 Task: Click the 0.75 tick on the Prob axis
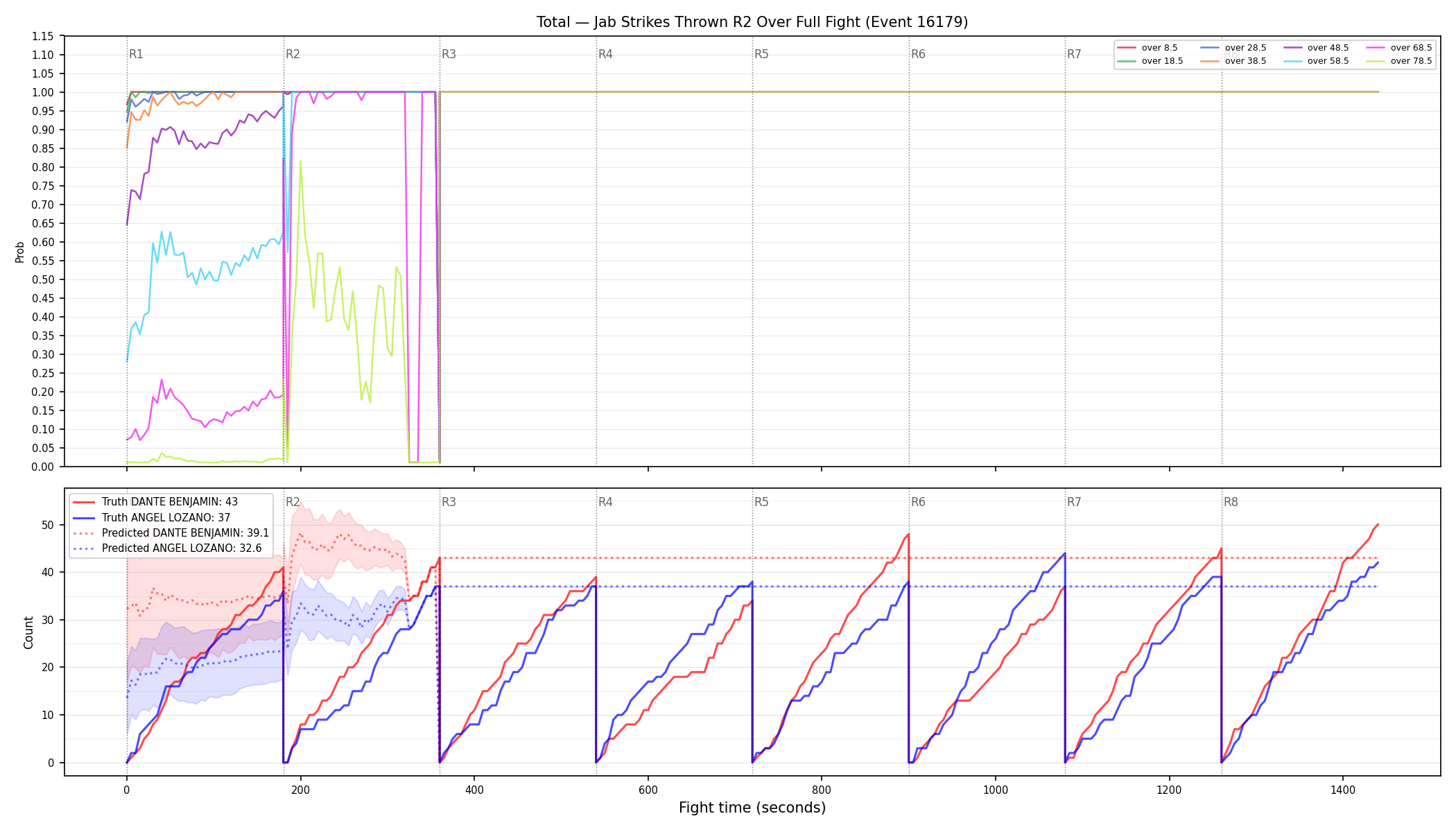point(43,186)
